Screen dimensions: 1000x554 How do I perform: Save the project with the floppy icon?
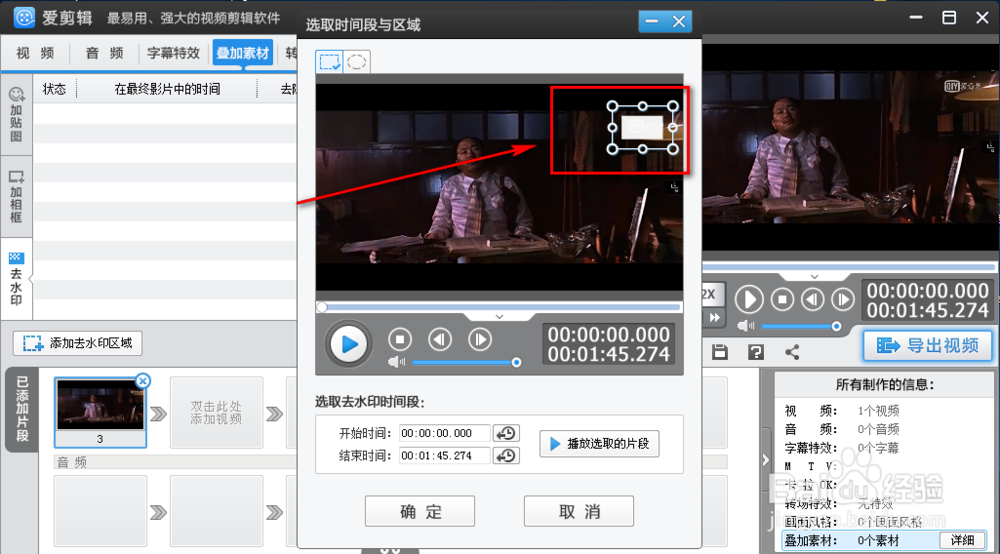click(x=720, y=352)
